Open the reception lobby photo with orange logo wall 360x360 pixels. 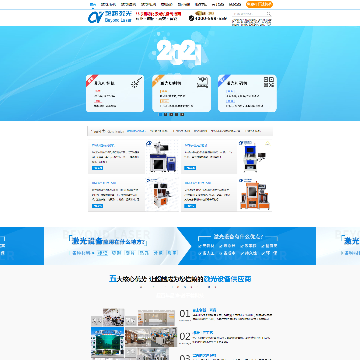tap(156, 317)
